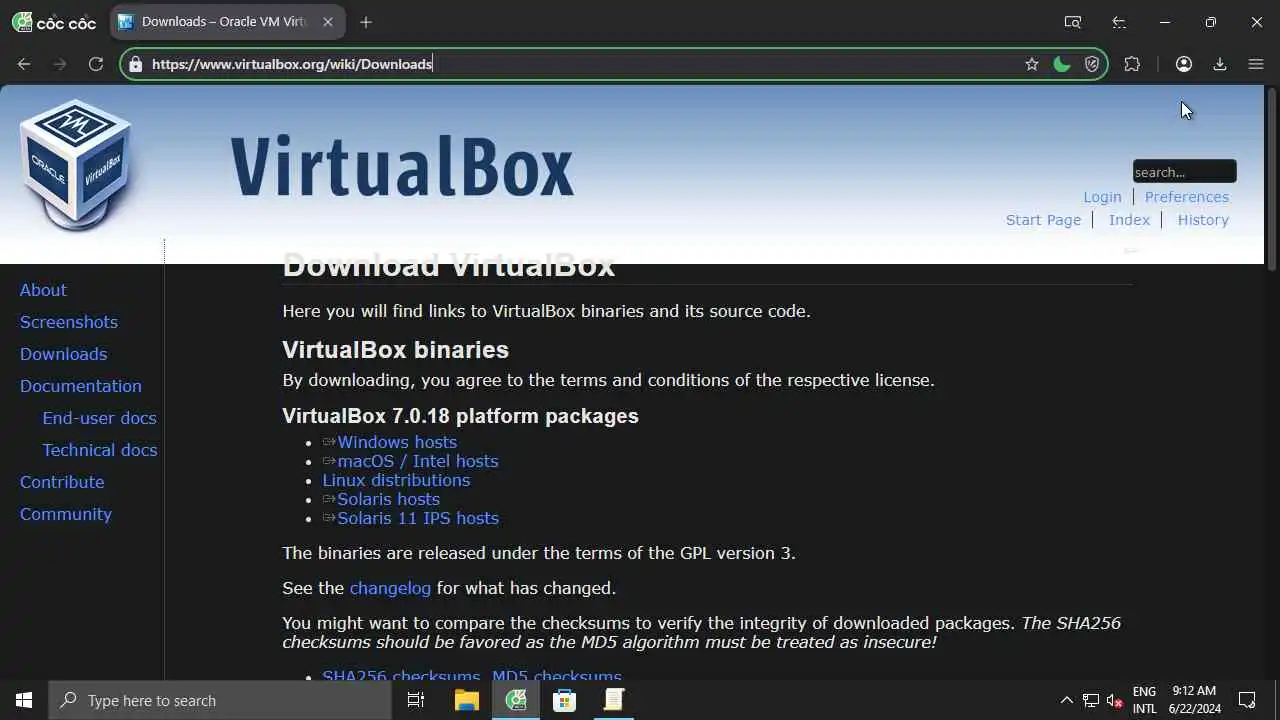The height and width of the screenshot is (720, 1280).
Task: Open the user profile icon
Action: (x=1184, y=64)
